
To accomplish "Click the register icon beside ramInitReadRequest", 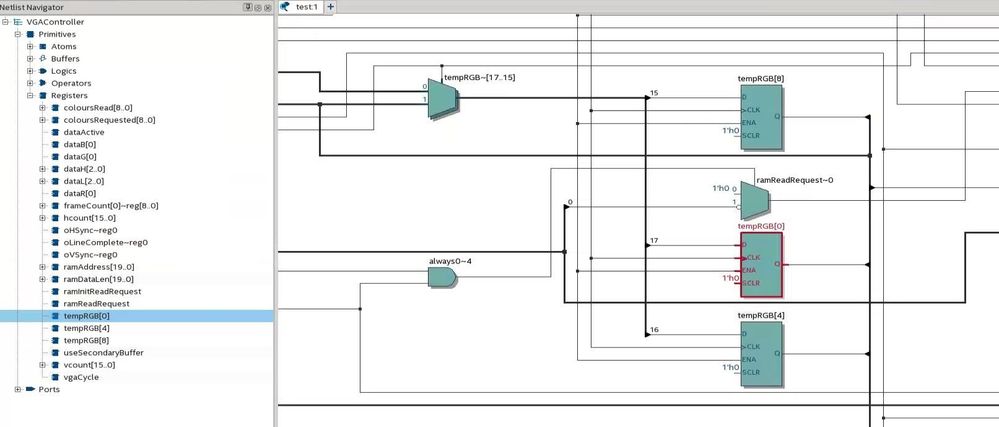I will [55, 291].
